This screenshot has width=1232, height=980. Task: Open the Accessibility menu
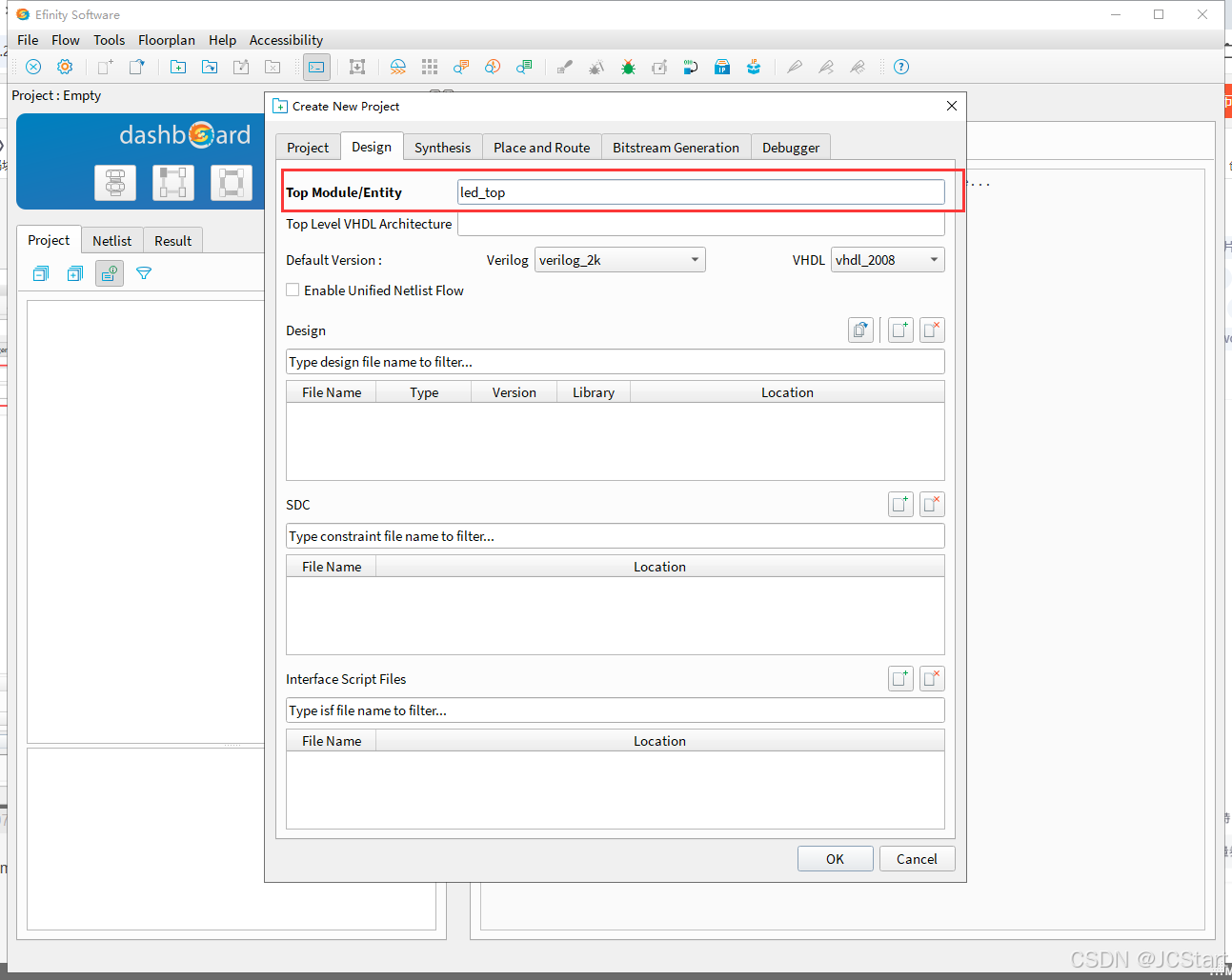pyautogui.click(x=286, y=40)
